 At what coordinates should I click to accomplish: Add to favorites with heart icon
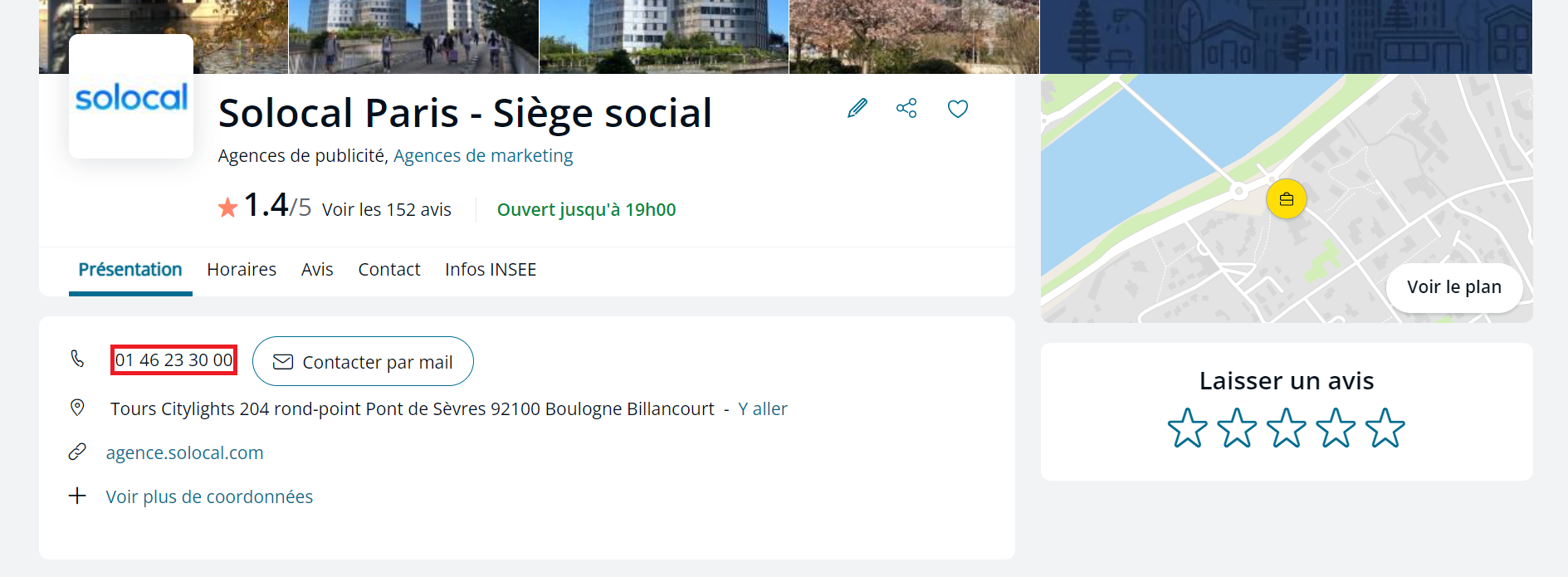pyautogui.click(x=958, y=109)
